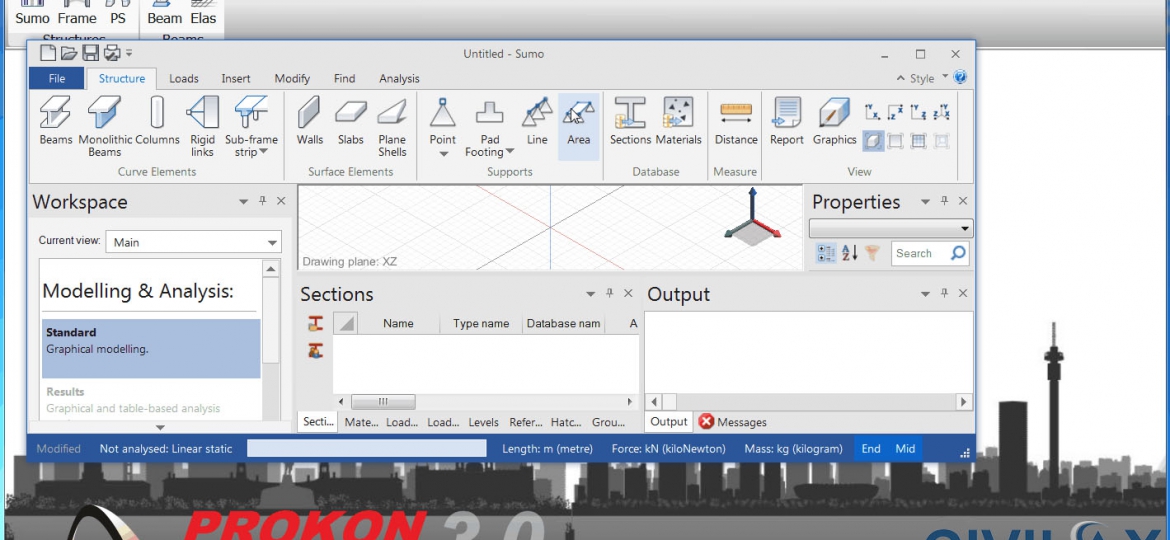1170x540 pixels.
Task: Click the Line support tool
Action: 537,121
